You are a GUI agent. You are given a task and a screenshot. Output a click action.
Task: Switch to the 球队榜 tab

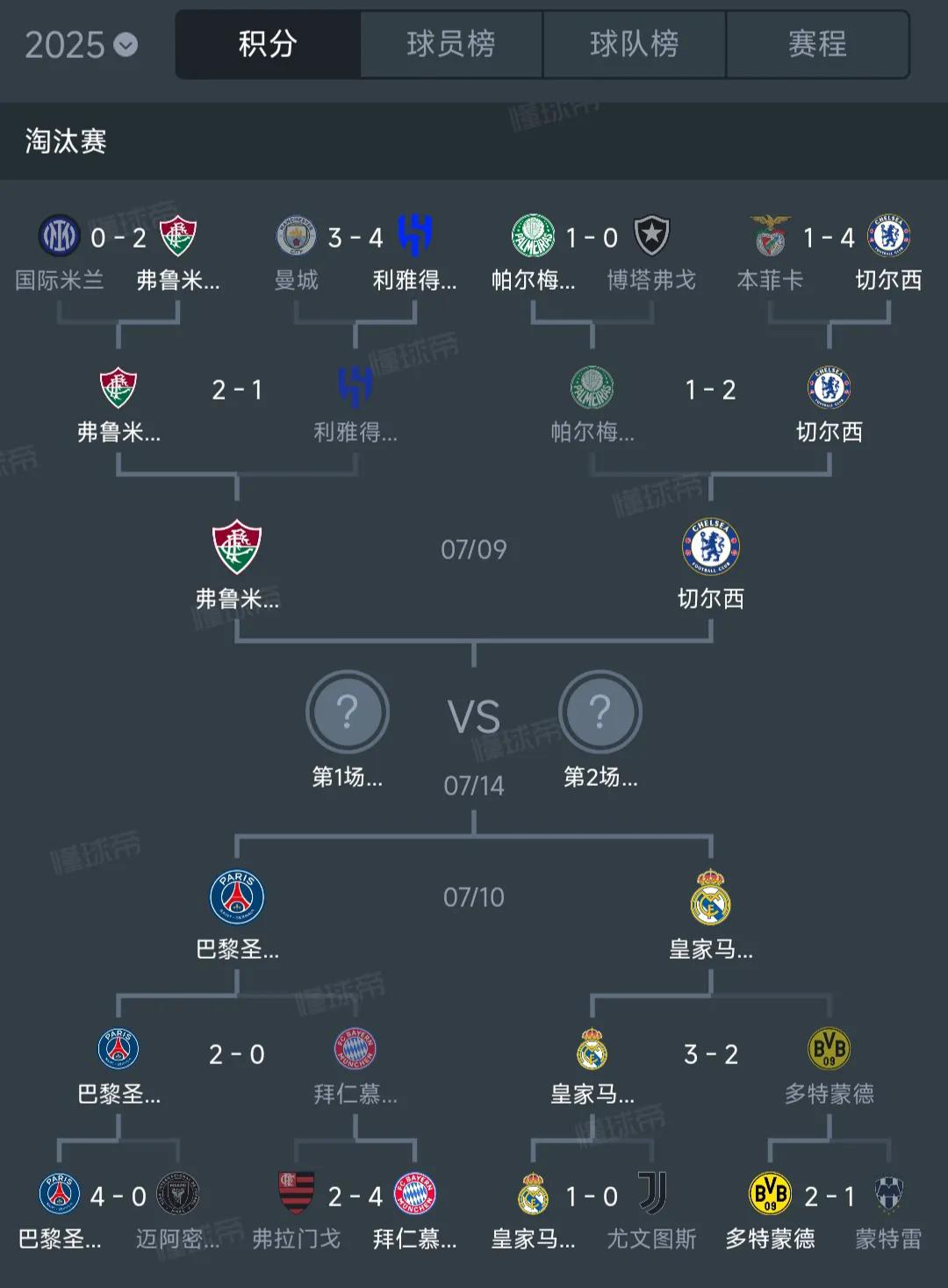click(635, 44)
